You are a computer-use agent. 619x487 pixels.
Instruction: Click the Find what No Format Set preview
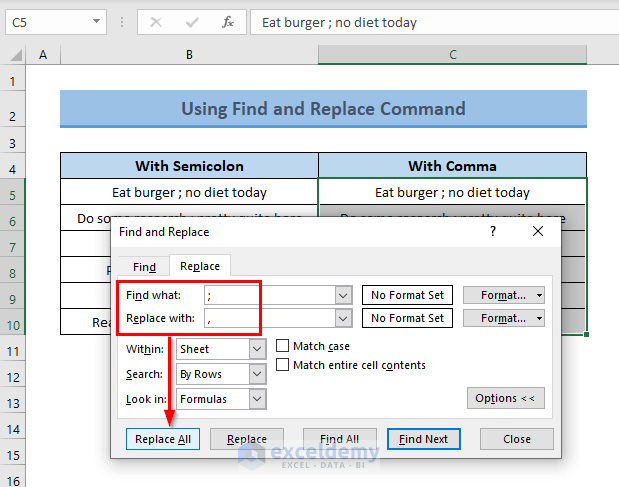[x=407, y=295]
